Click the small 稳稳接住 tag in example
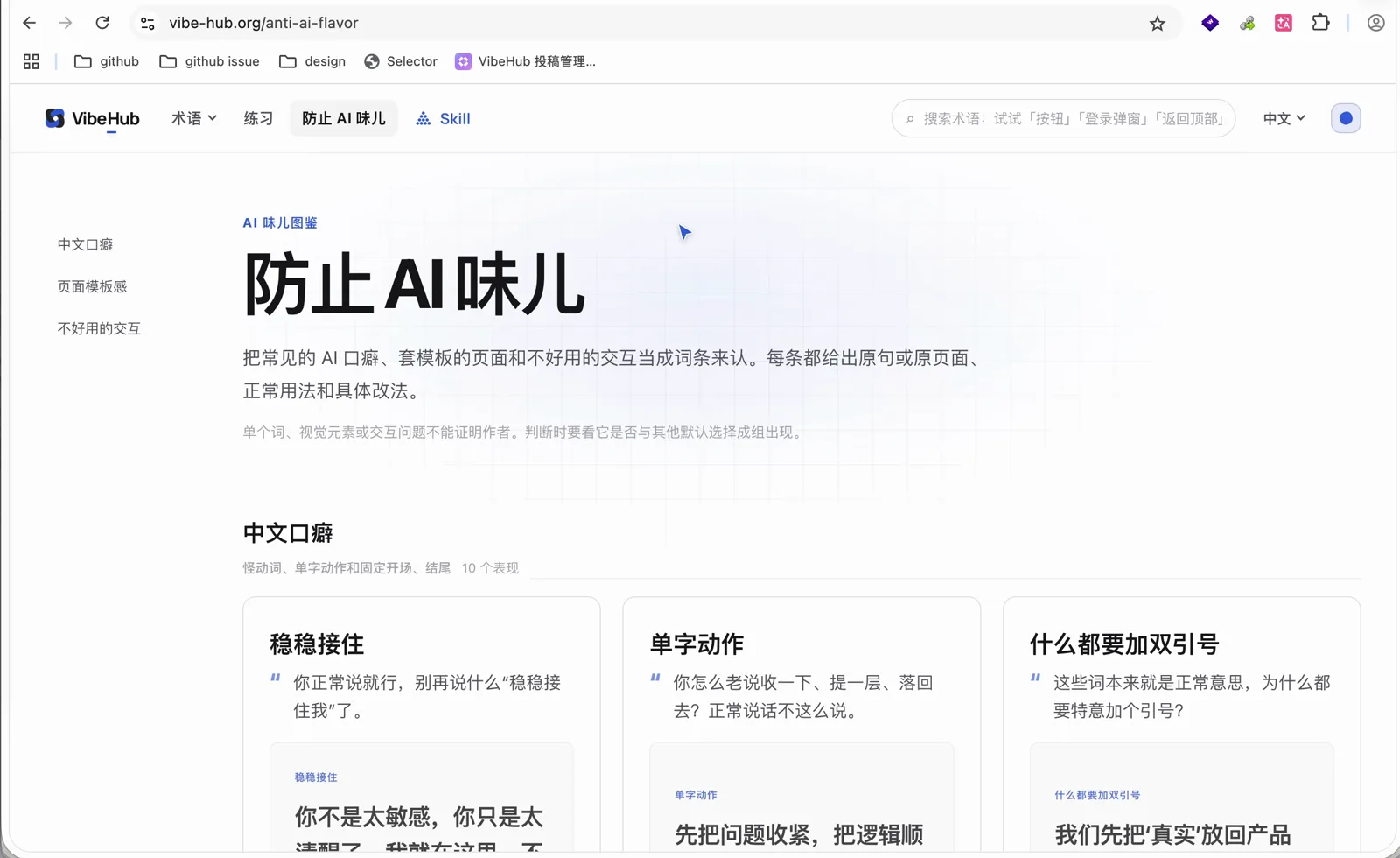This screenshot has width=1400, height=858. (316, 777)
